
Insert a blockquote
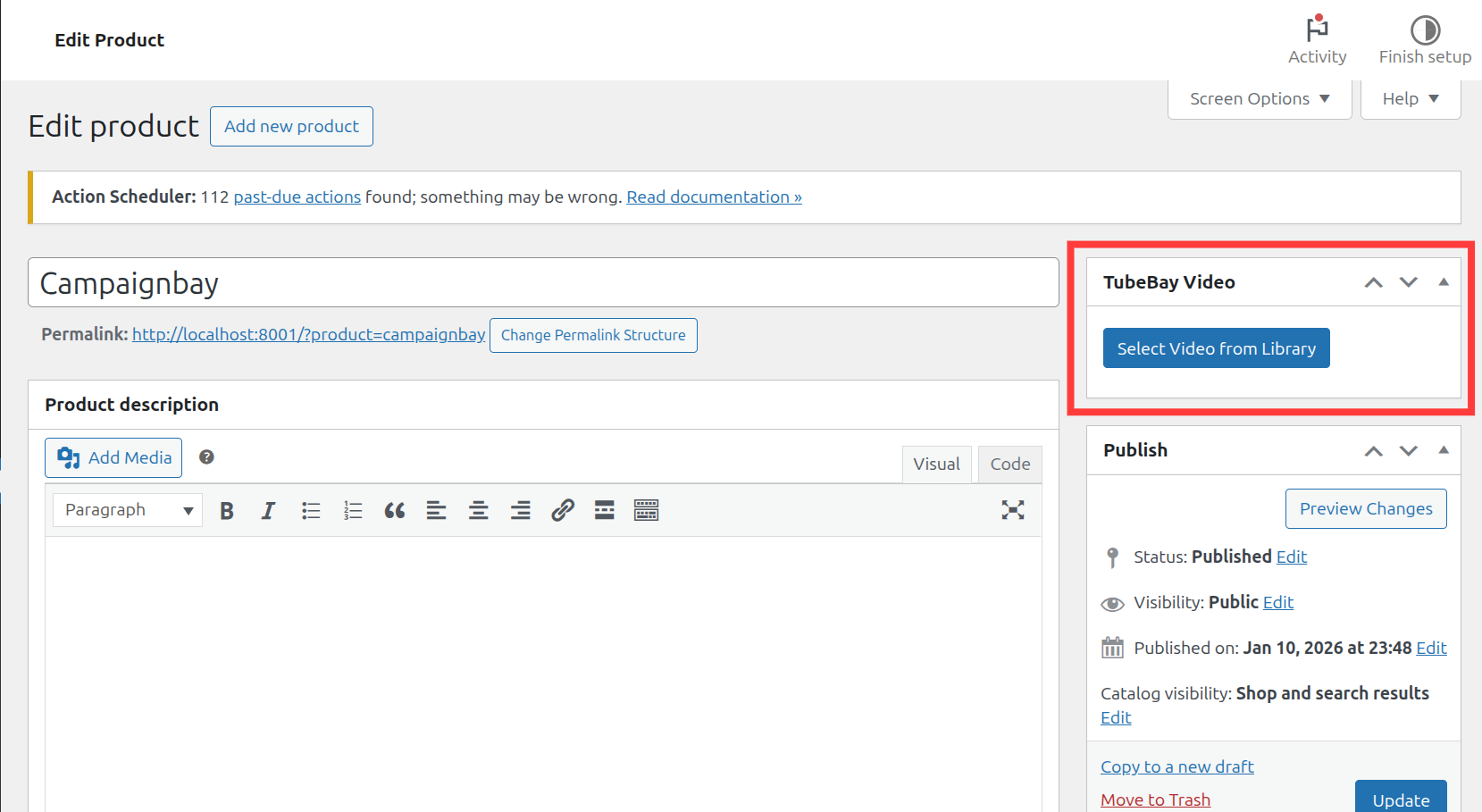pyautogui.click(x=395, y=510)
